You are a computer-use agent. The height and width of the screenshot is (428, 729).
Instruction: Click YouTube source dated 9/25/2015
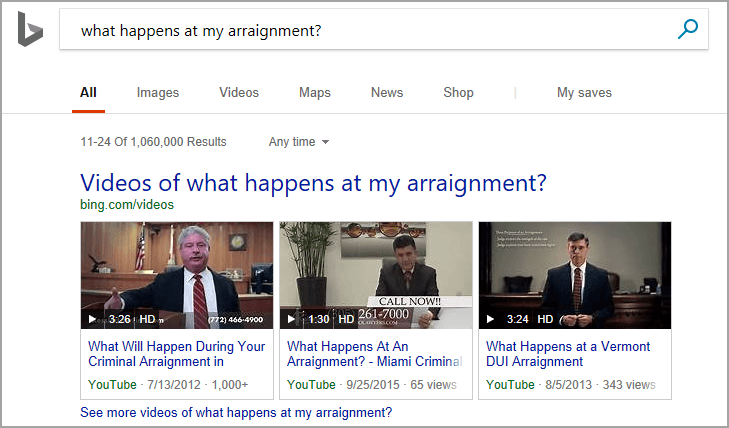point(311,385)
